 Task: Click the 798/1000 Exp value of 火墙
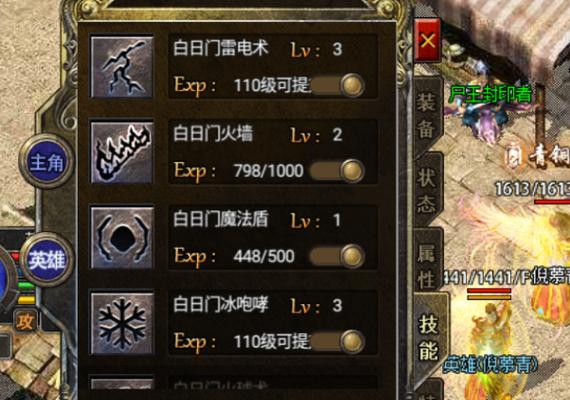268,171
